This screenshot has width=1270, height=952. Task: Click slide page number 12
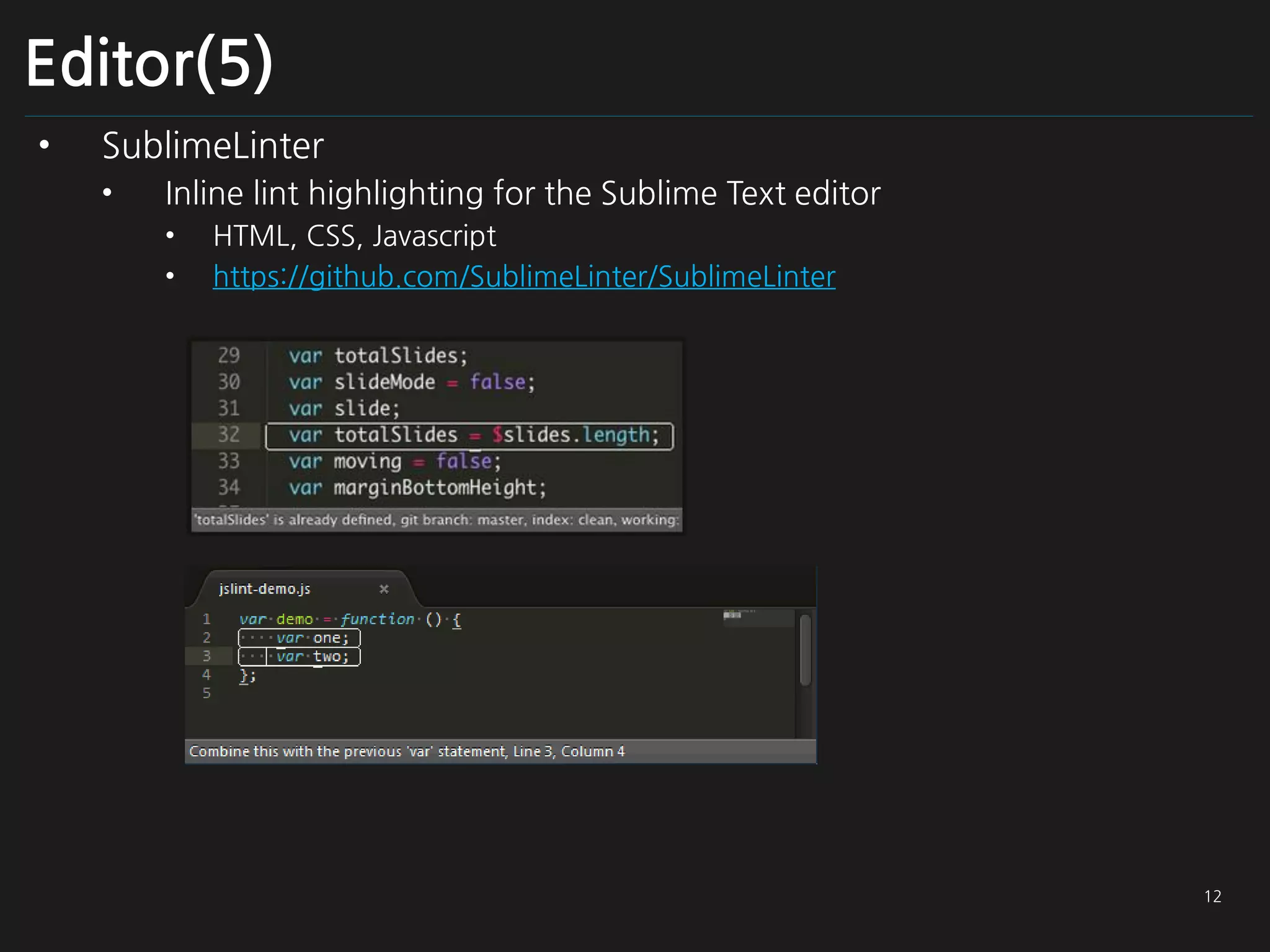1213,897
